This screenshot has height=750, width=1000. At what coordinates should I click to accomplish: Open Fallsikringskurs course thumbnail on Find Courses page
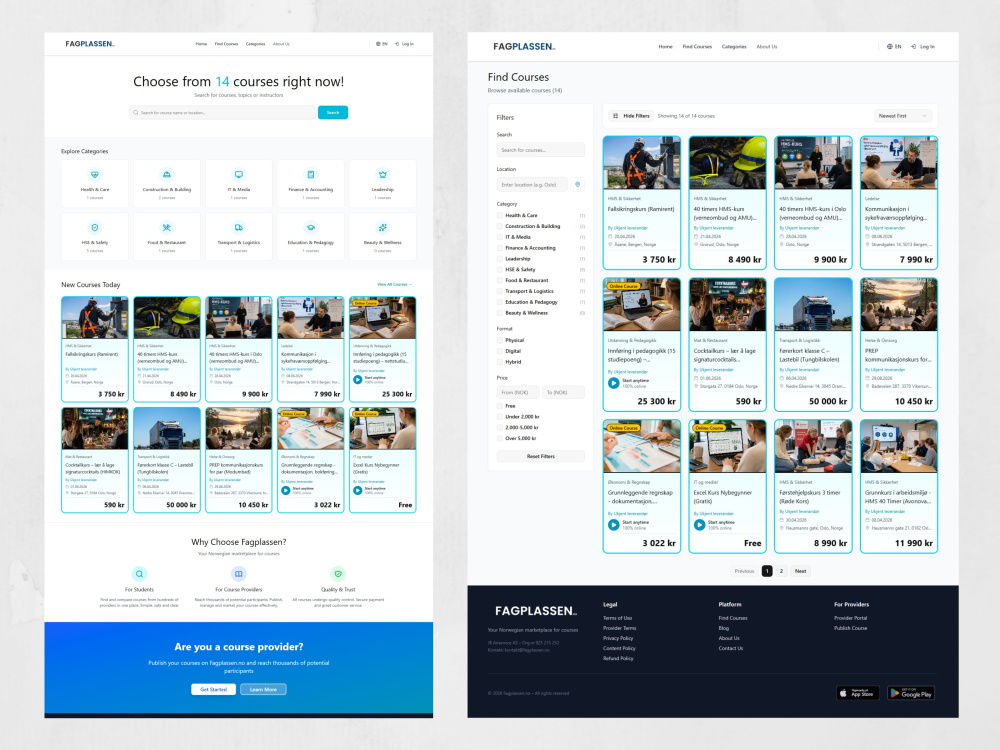point(642,163)
